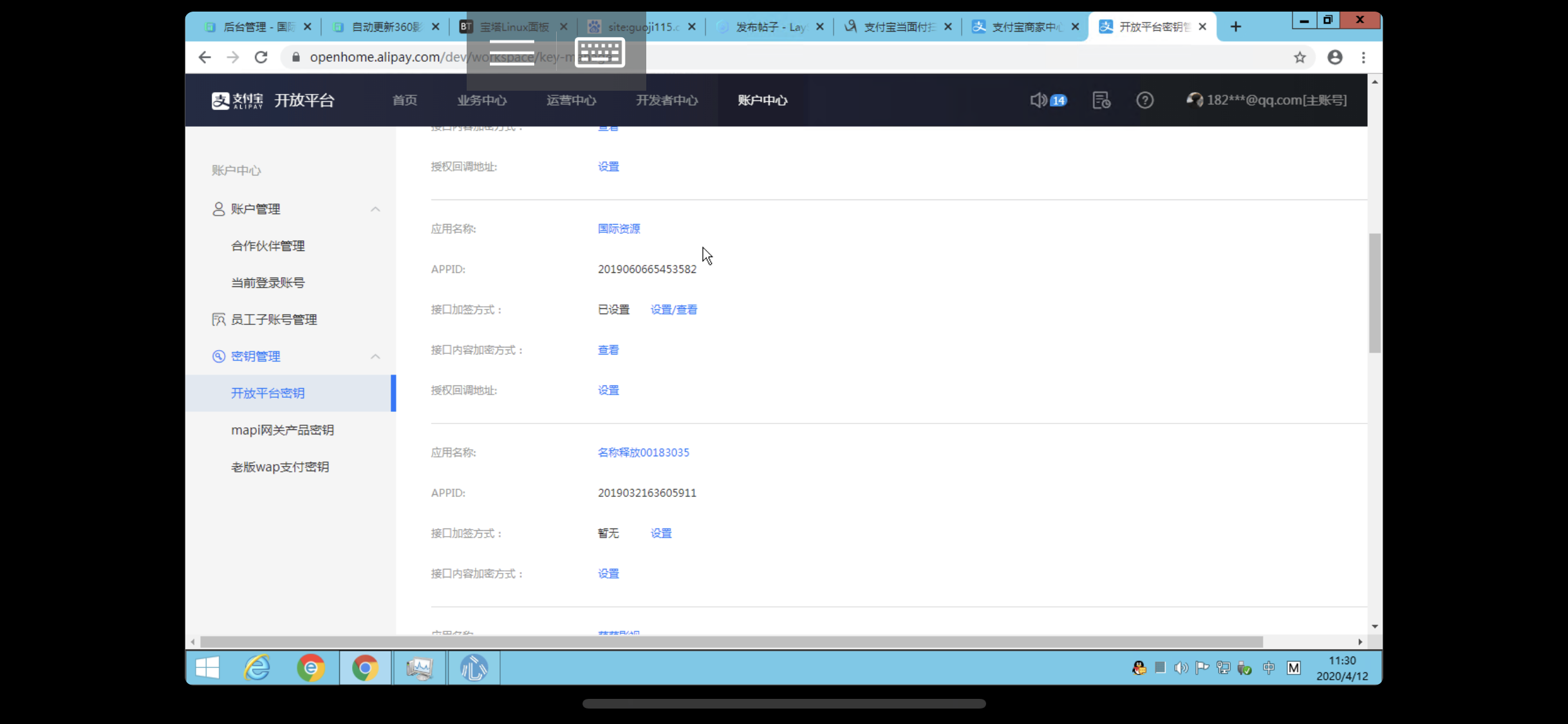
Task: Open the document list icon in header
Action: (x=1101, y=100)
